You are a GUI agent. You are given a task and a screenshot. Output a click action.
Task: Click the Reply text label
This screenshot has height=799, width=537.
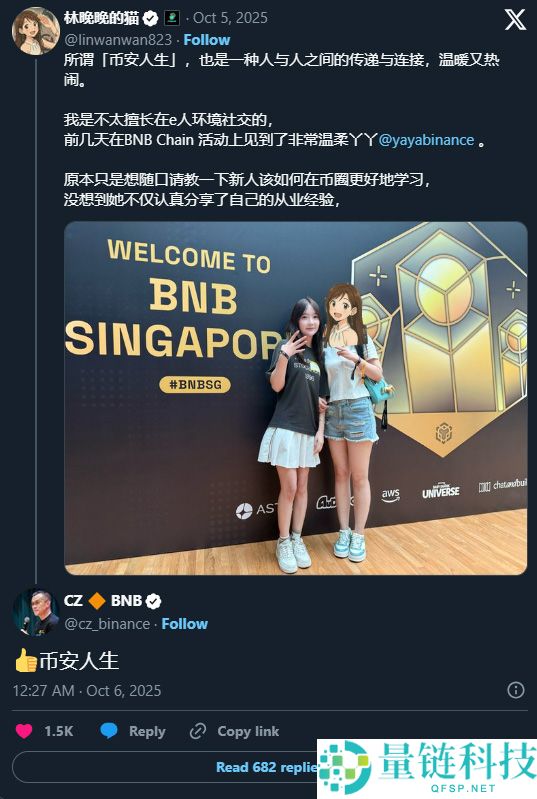tap(147, 731)
